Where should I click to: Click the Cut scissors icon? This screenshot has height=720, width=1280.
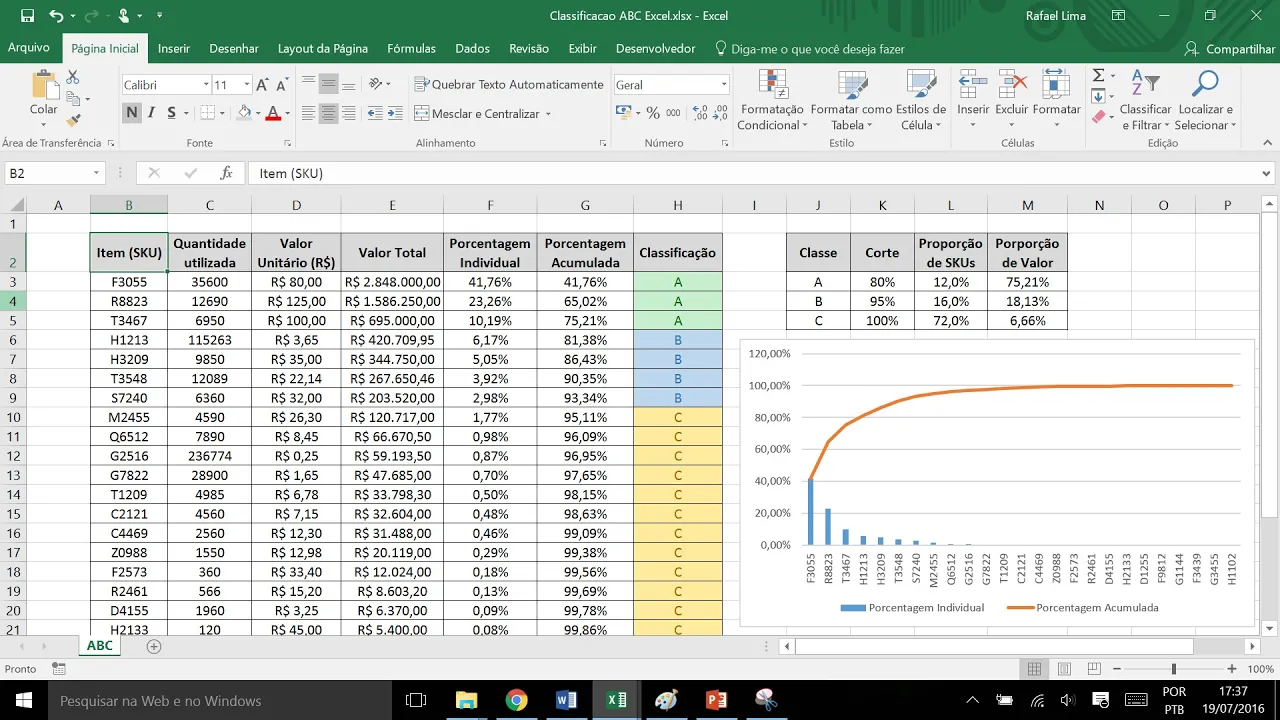(73, 78)
